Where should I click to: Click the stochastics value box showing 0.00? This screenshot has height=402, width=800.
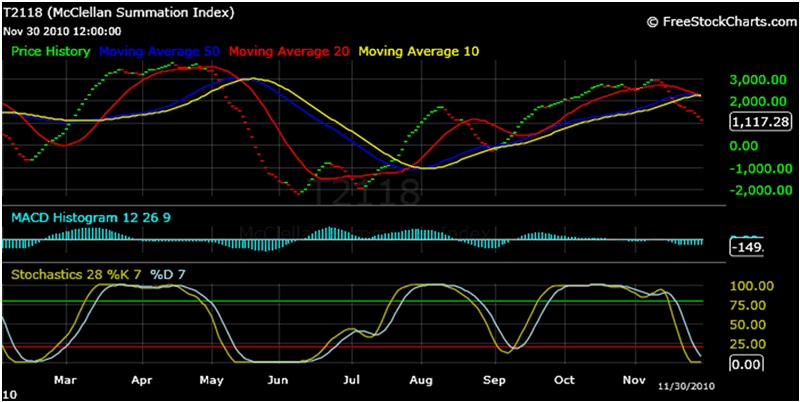[x=747, y=364]
